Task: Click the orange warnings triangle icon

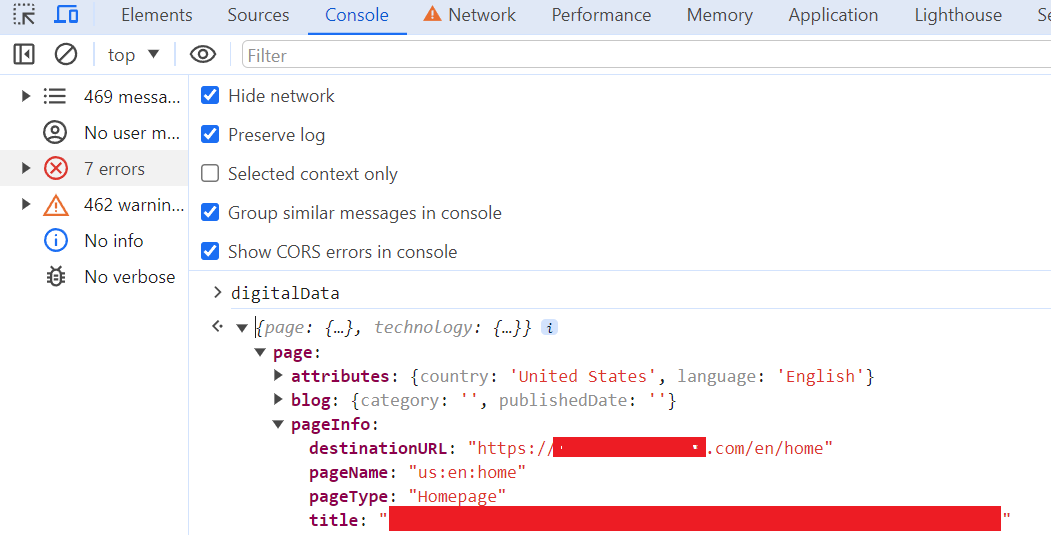Action: coord(56,205)
